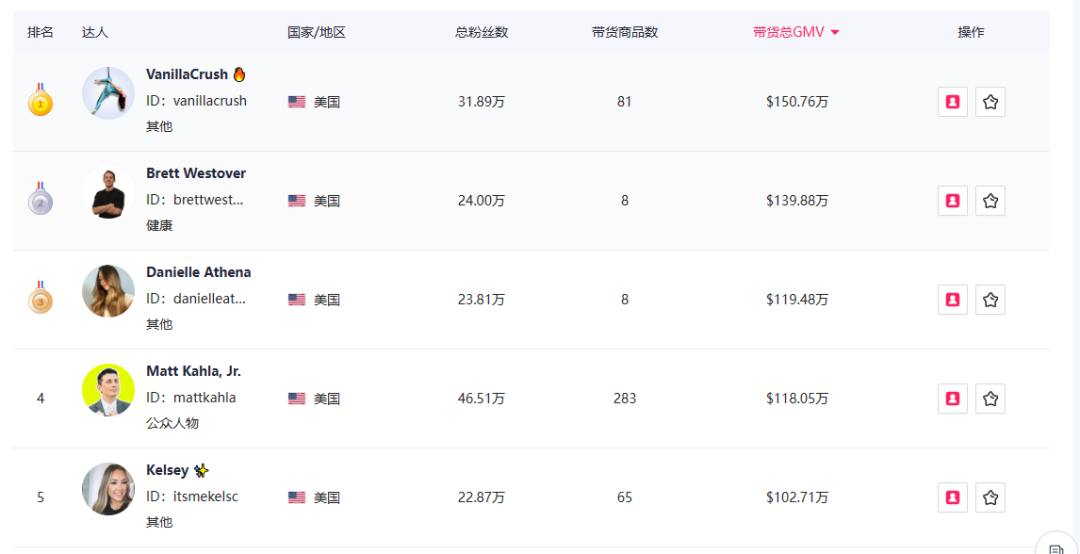This screenshot has width=1080, height=554.
Task: Open VanillaCrush's pink profile detail icon
Action: click(953, 102)
